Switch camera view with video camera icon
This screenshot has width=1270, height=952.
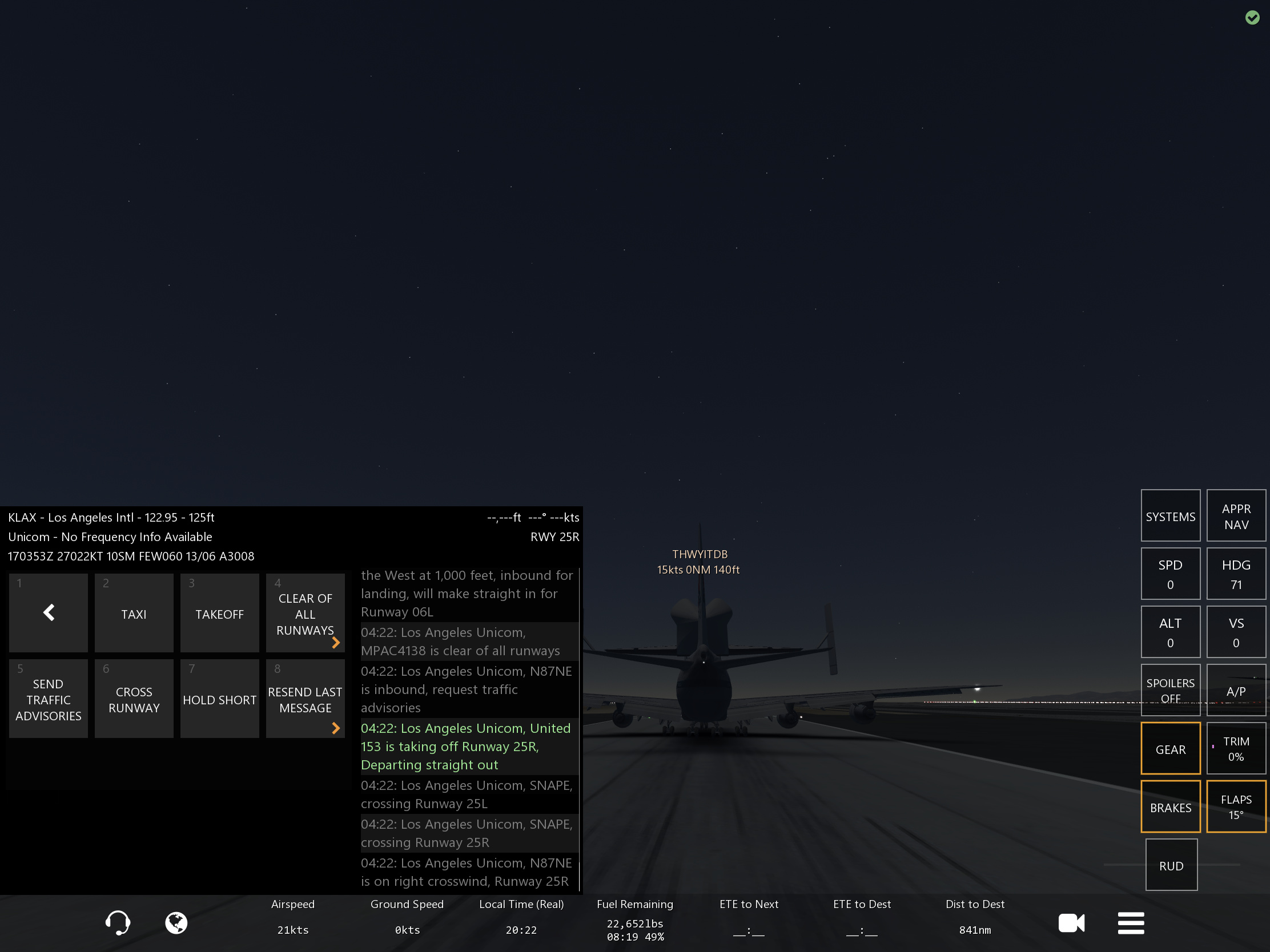(1071, 923)
